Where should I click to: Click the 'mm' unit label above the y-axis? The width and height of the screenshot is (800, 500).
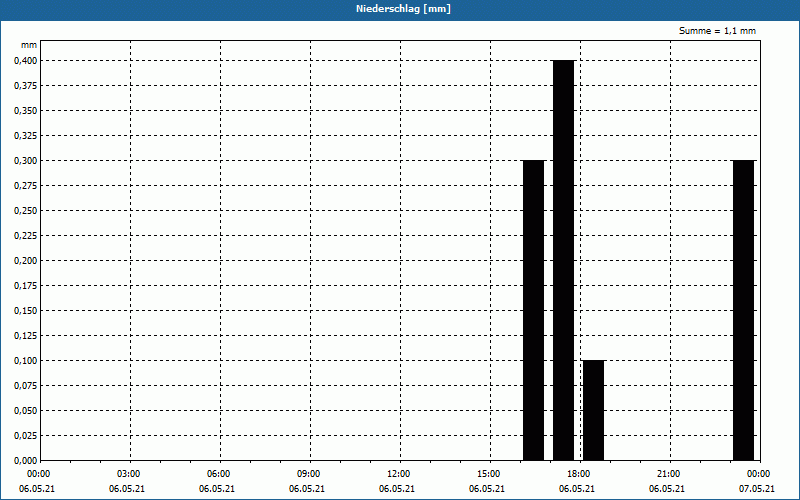[x=29, y=45]
